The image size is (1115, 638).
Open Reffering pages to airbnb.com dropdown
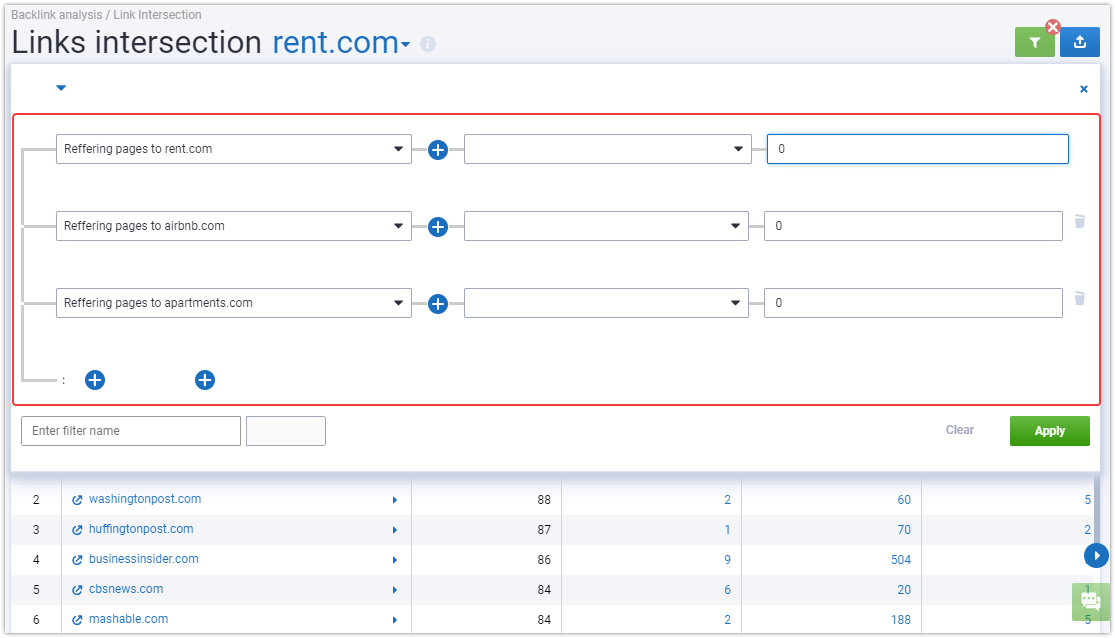pos(234,226)
